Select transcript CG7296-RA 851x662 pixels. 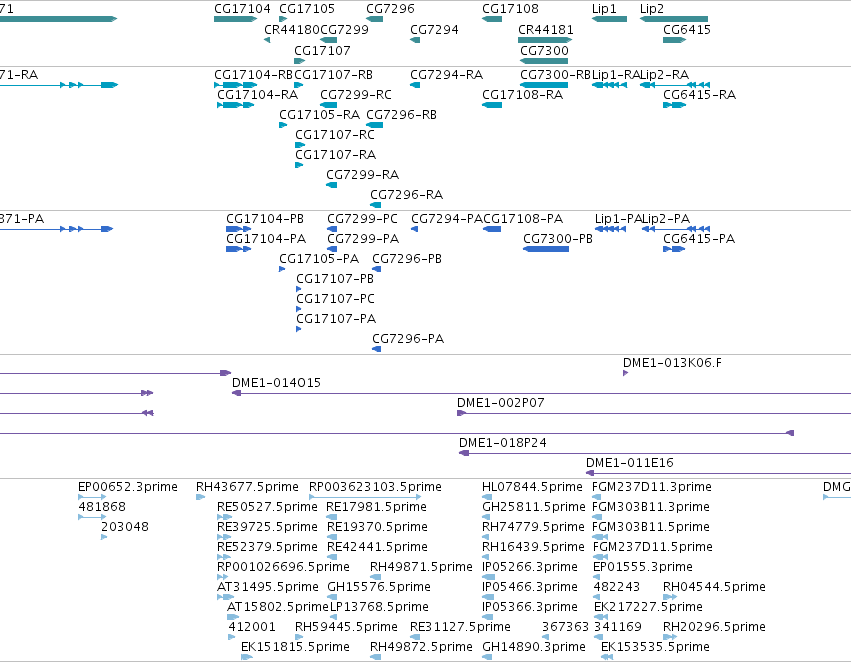coord(376,205)
